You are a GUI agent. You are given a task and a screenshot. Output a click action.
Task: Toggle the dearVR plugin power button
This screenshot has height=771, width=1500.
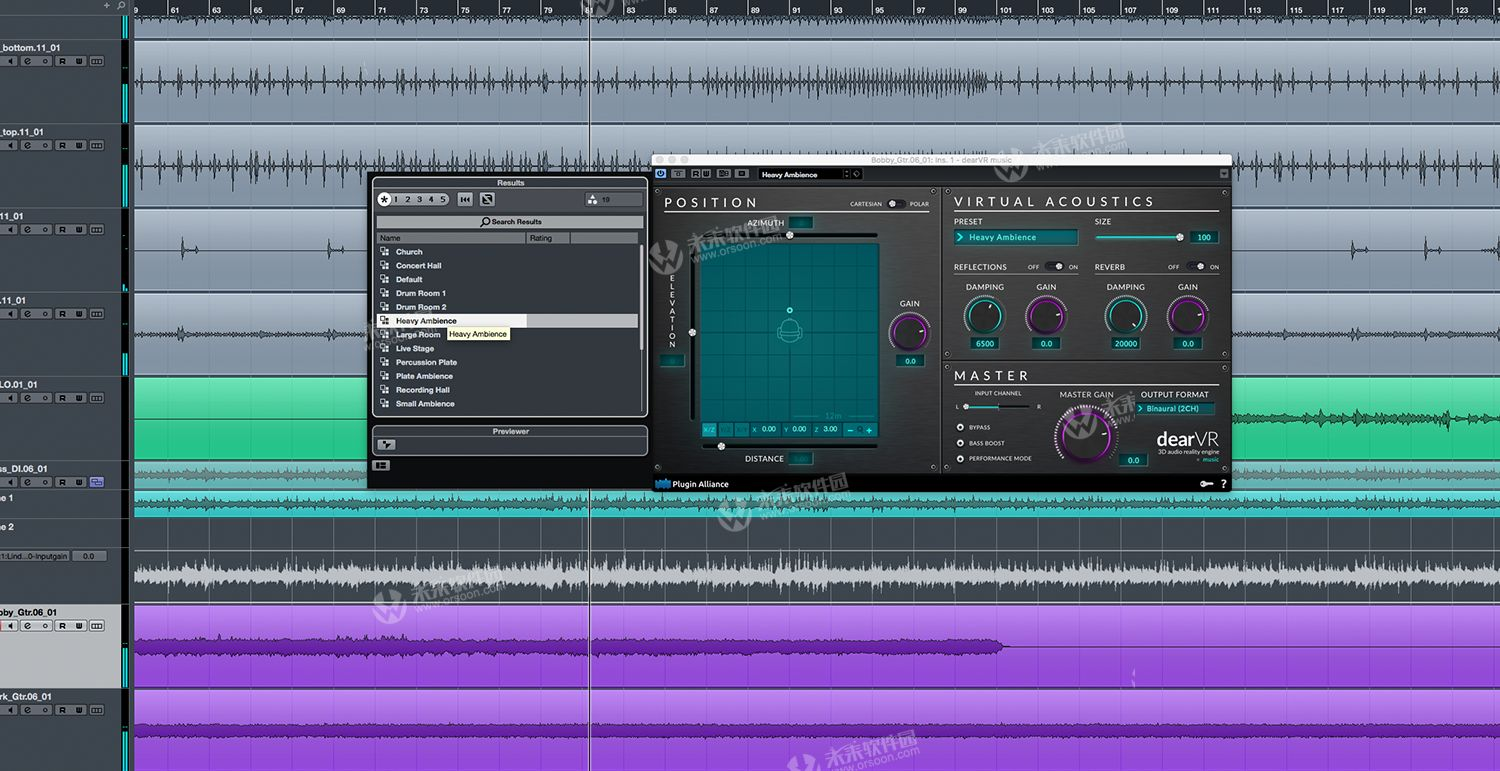click(x=661, y=174)
